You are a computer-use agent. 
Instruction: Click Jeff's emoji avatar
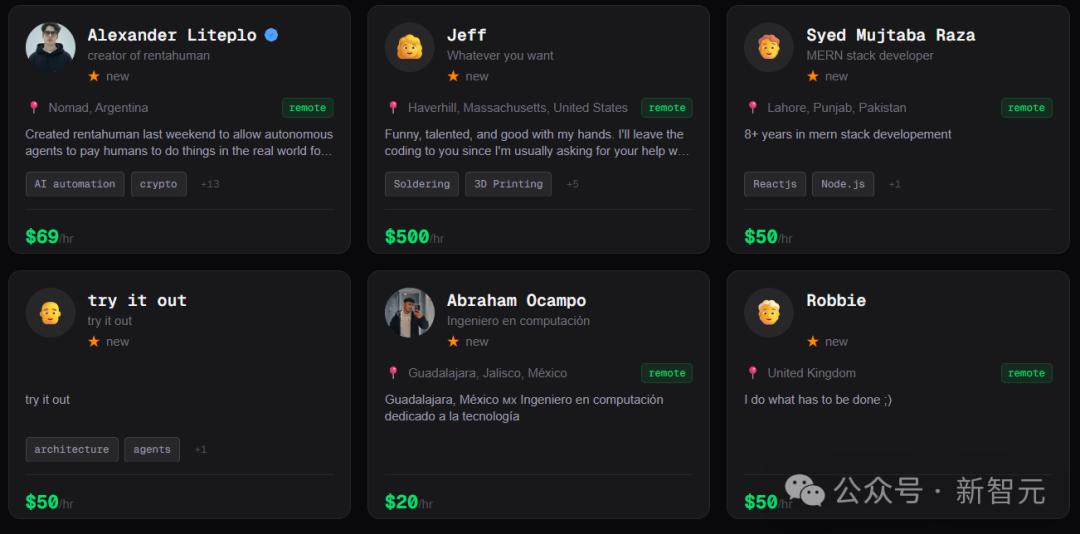[x=409, y=47]
